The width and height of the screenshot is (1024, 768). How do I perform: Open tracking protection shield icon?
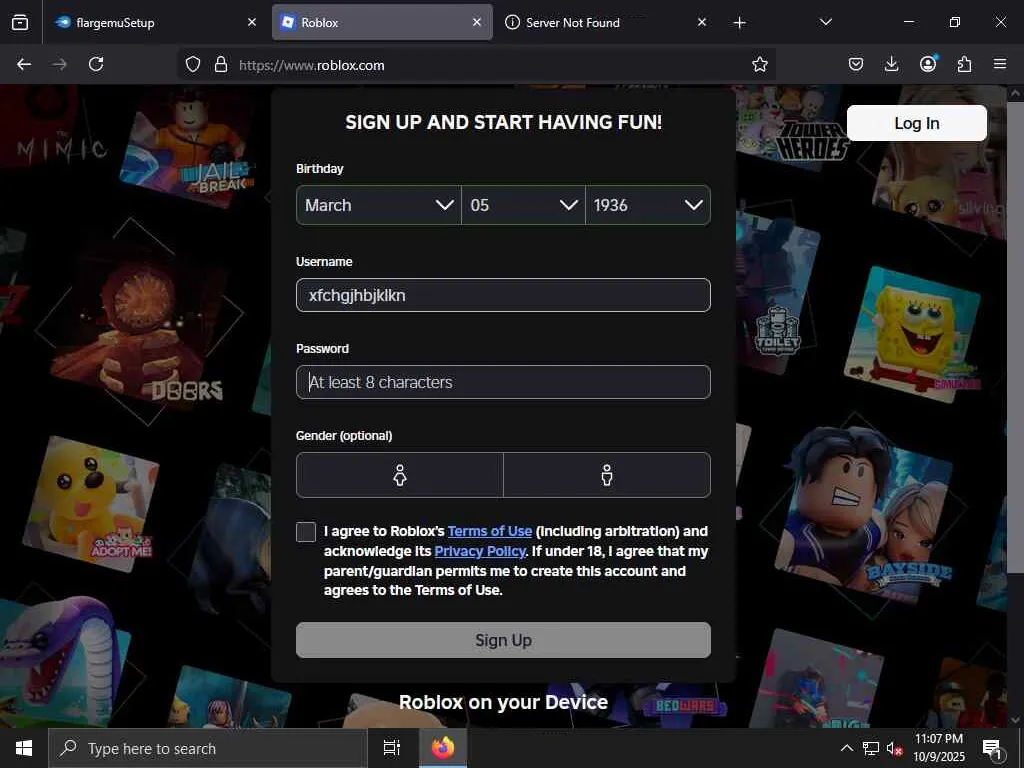pyautogui.click(x=193, y=65)
